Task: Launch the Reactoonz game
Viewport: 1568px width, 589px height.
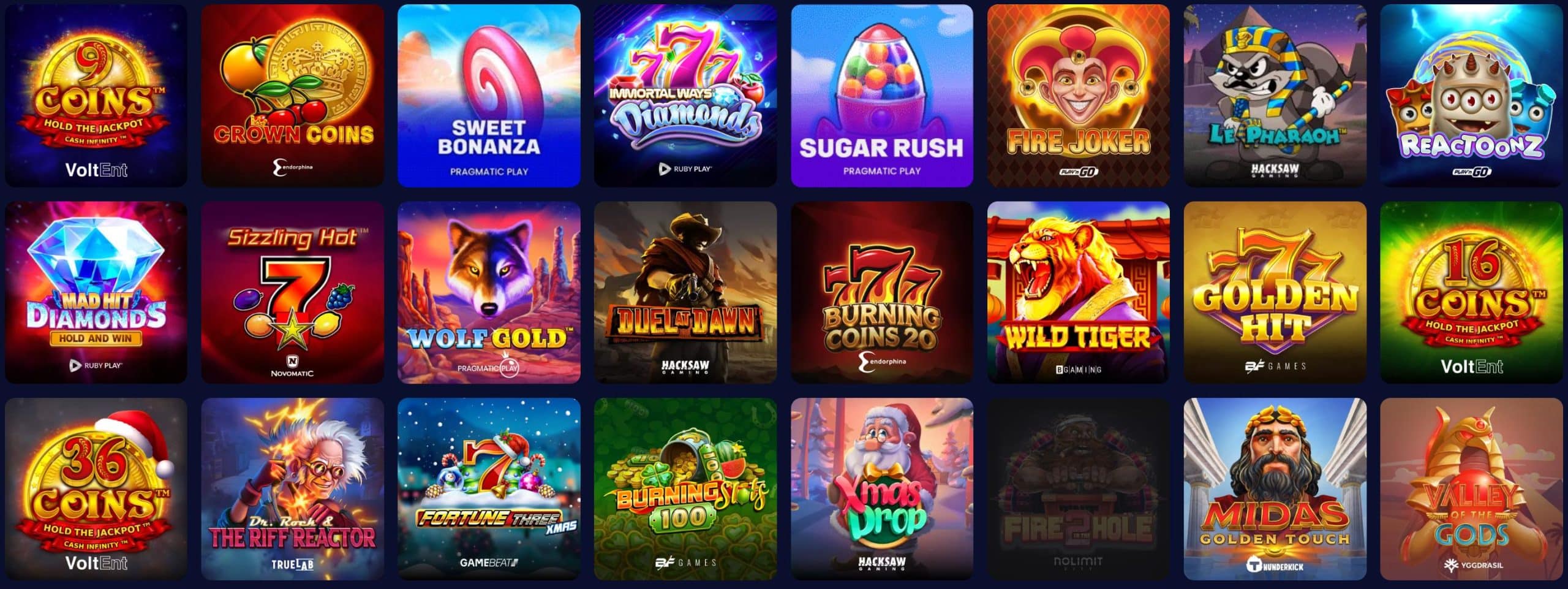Action: click(1471, 96)
